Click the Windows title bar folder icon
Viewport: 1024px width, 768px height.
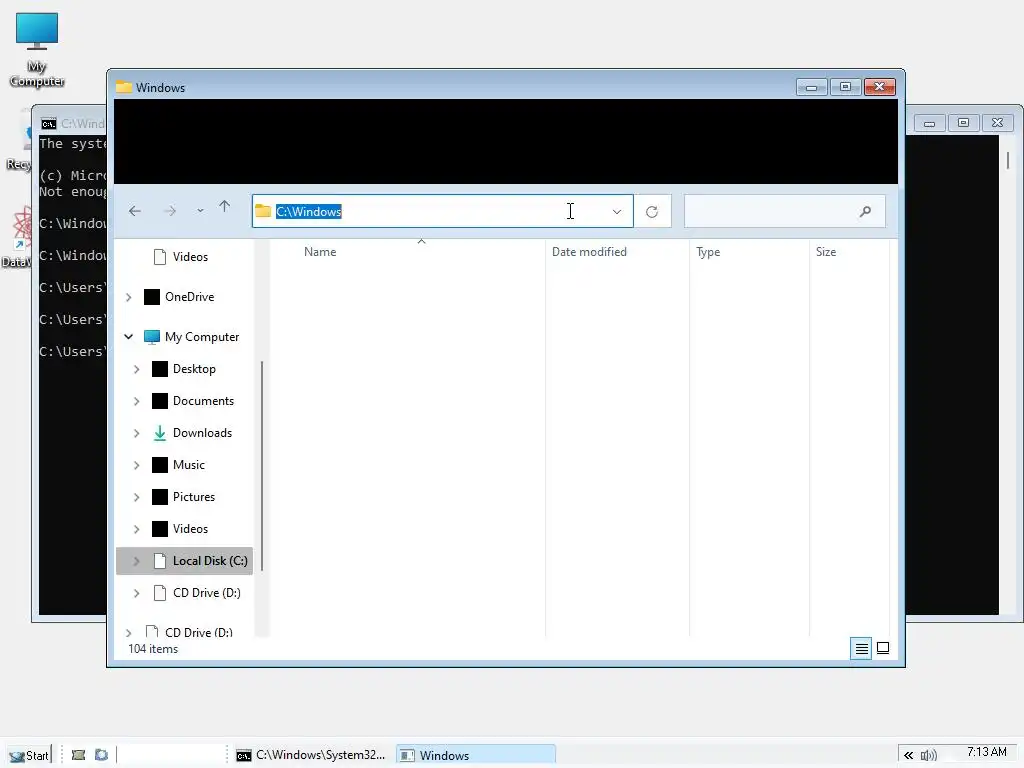124,87
